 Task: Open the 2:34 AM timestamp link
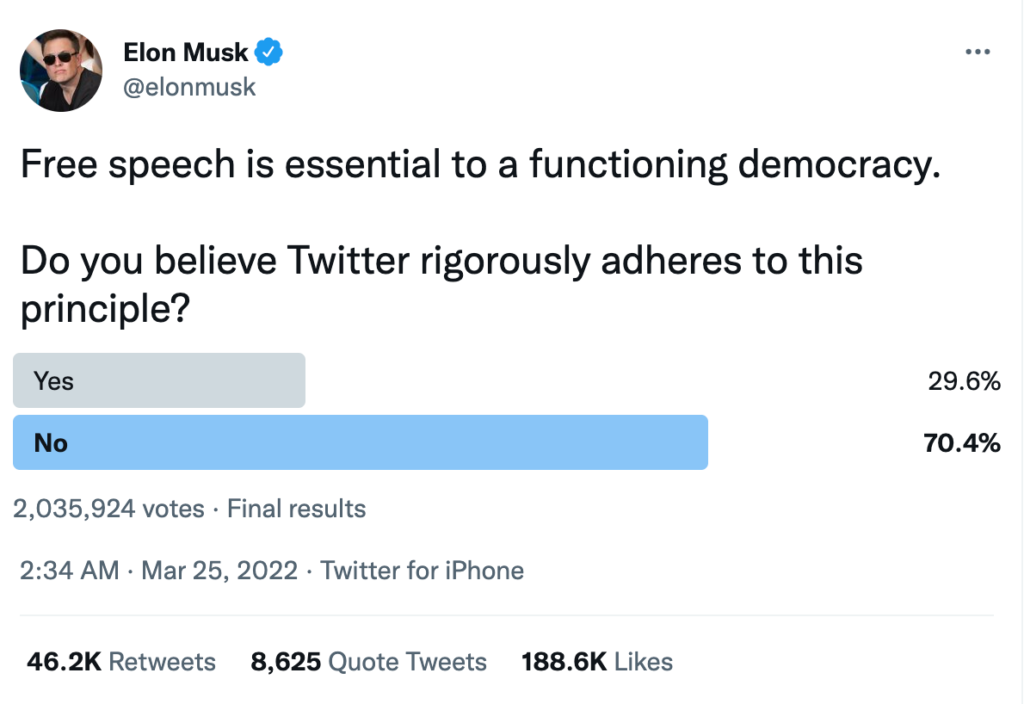69,571
